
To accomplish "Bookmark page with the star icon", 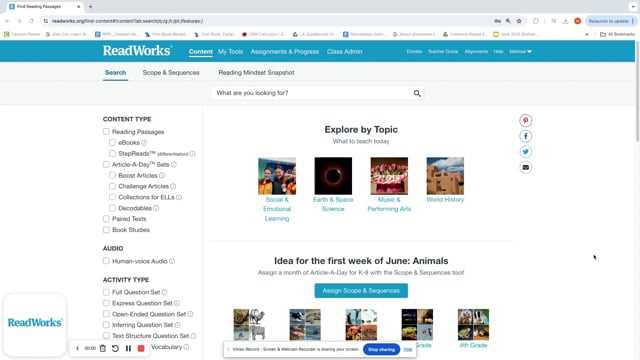I will click(x=519, y=21).
